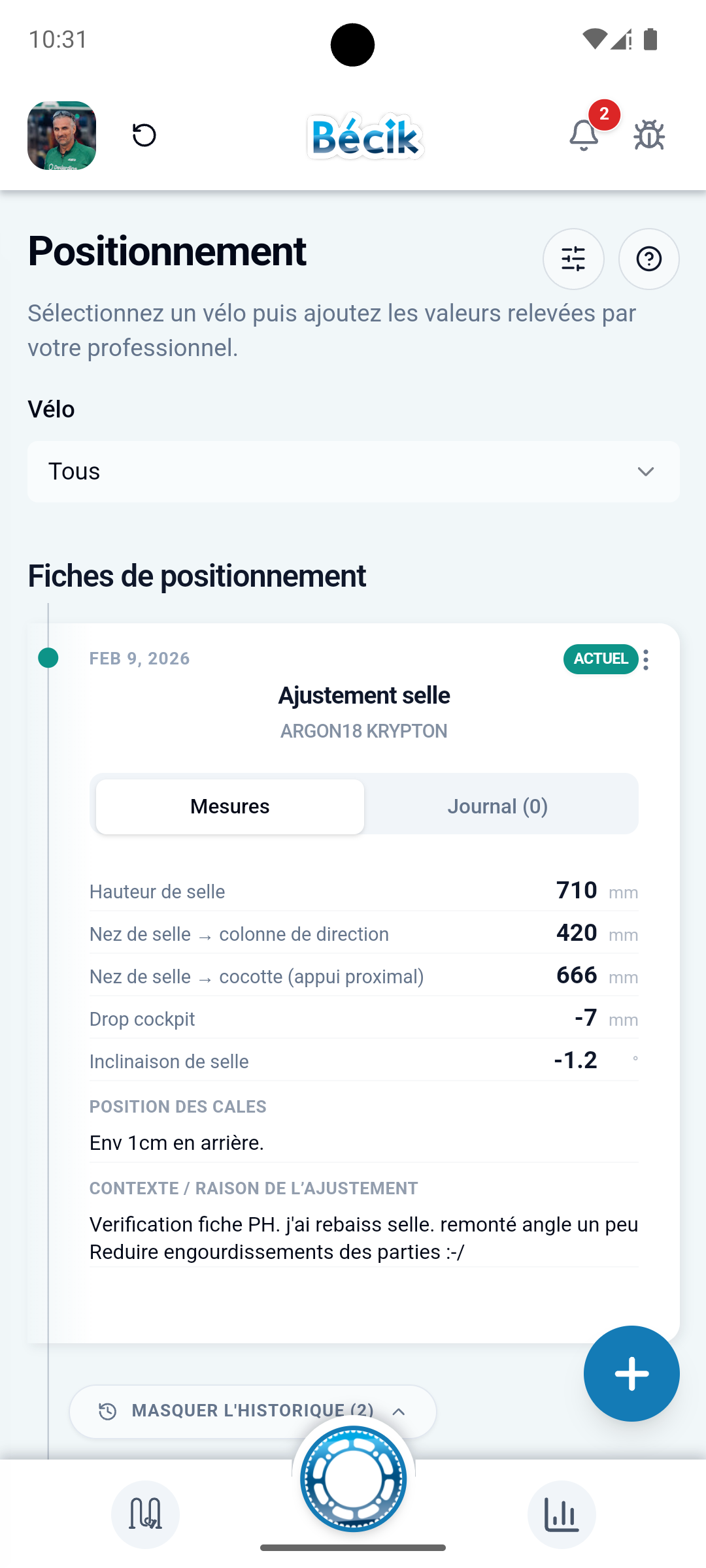
Task: Click the reset/history icon next to avatar
Action: click(x=144, y=135)
